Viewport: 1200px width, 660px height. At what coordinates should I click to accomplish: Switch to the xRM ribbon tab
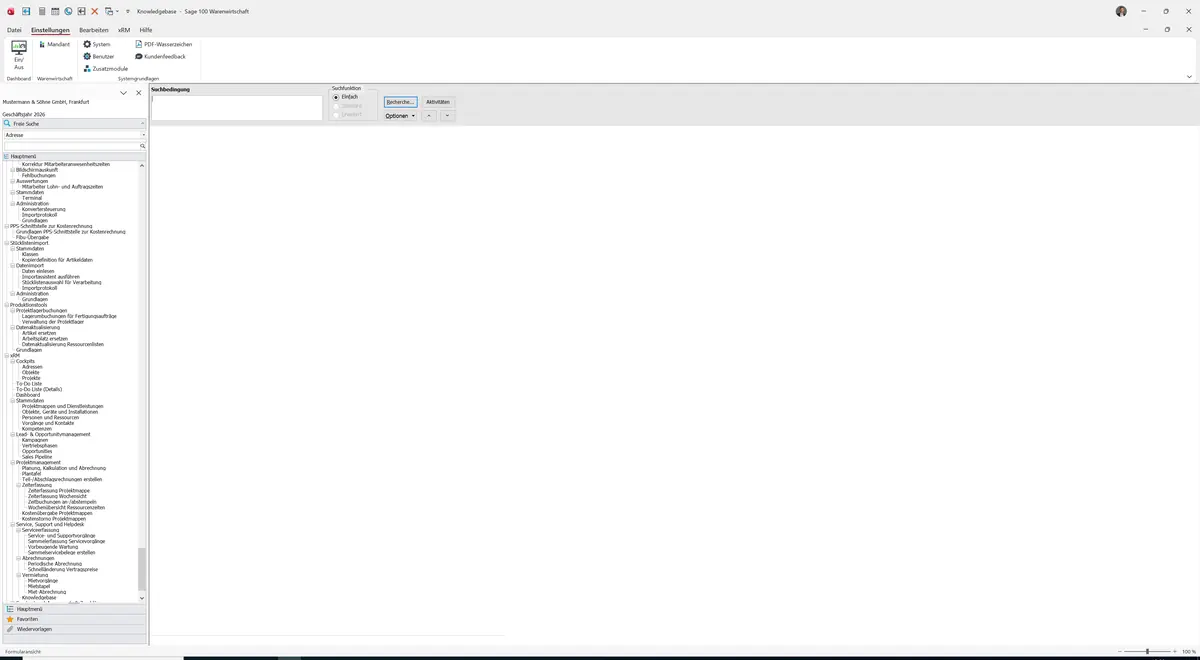click(124, 30)
